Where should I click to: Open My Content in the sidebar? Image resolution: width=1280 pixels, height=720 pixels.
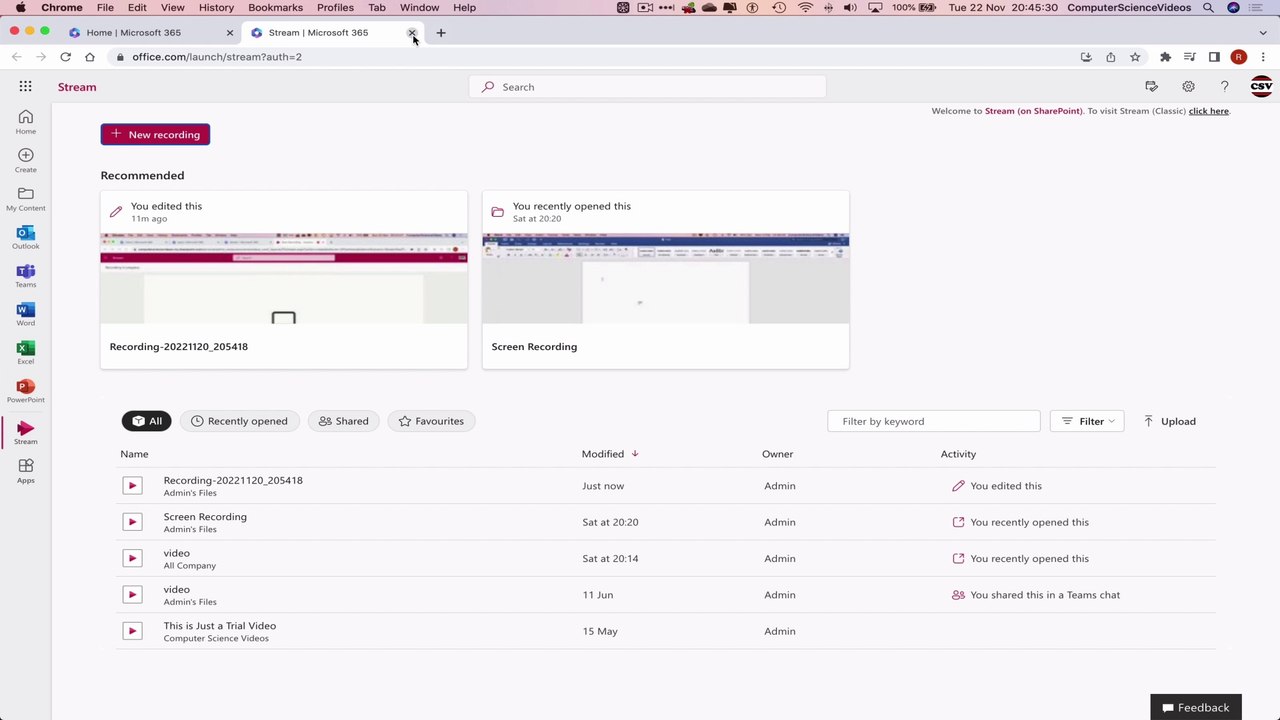coord(25,199)
